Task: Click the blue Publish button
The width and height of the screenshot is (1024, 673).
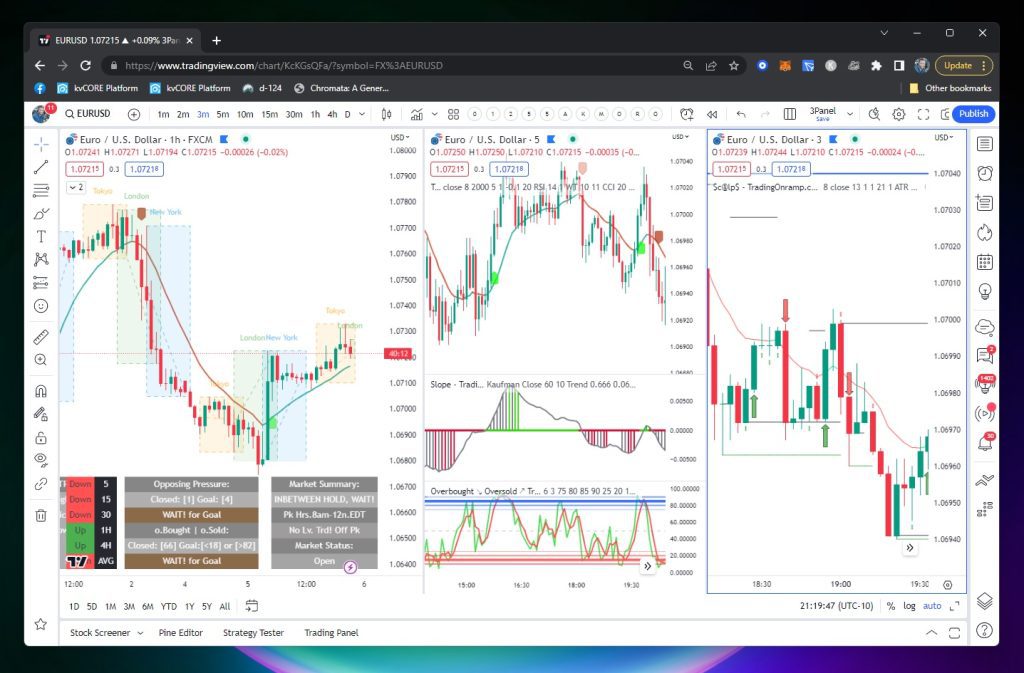Action: point(972,114)
